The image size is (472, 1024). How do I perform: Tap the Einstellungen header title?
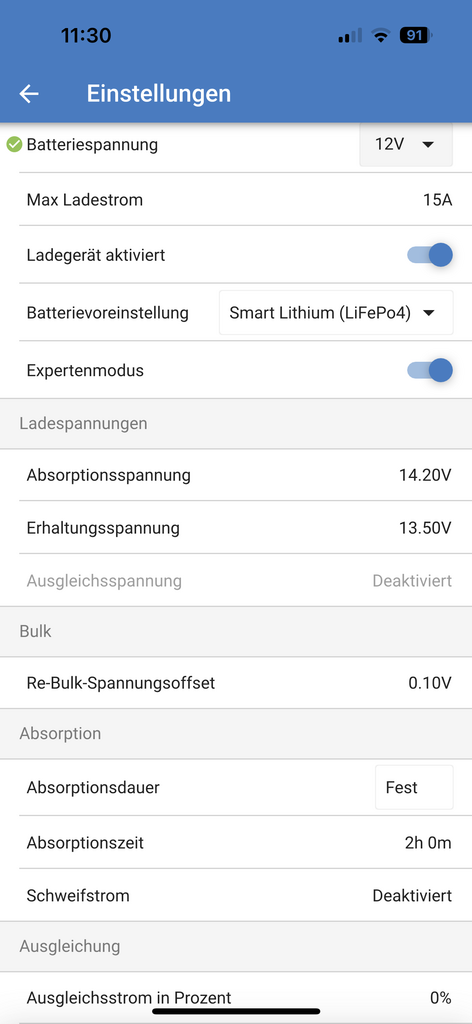tap(159, 93)
